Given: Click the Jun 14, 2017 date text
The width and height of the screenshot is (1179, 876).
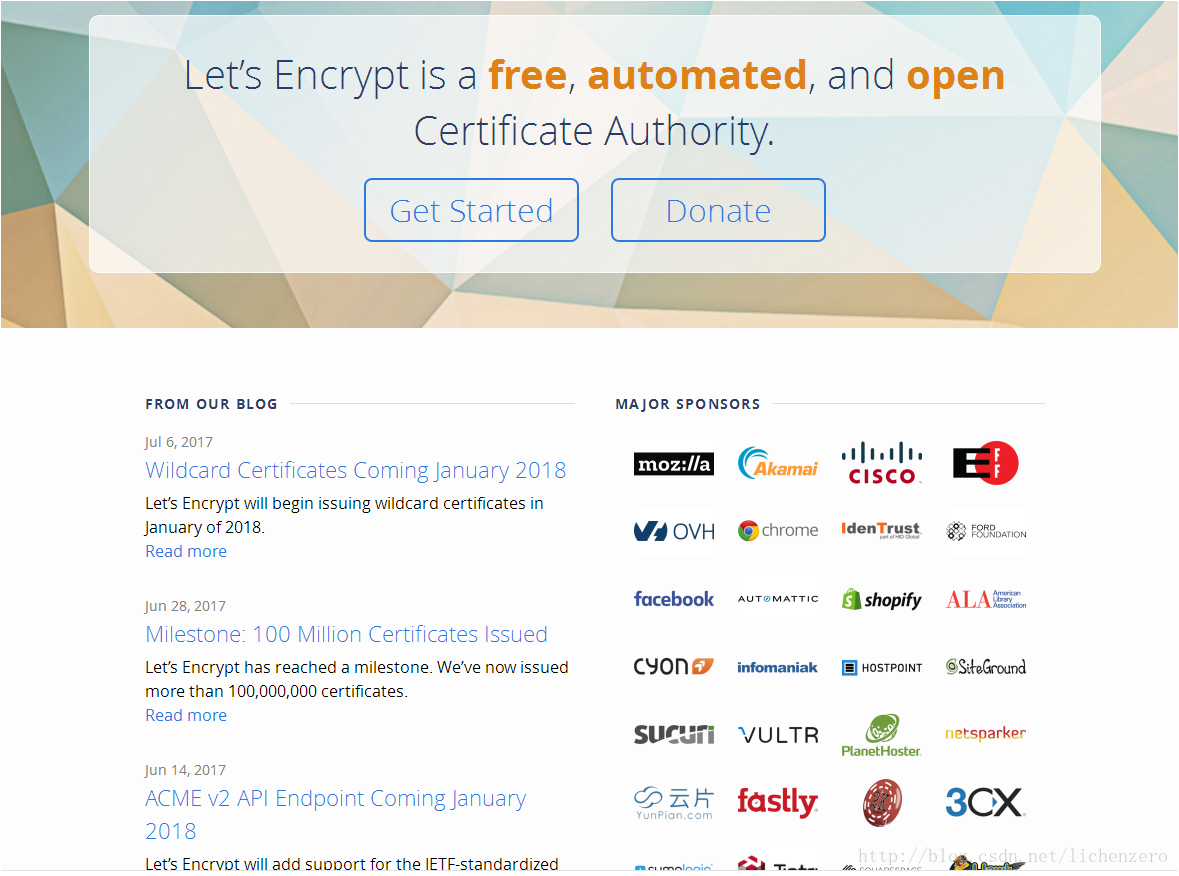Looking at the screenshot, I should pyautogui.click(x=185, y=770).
